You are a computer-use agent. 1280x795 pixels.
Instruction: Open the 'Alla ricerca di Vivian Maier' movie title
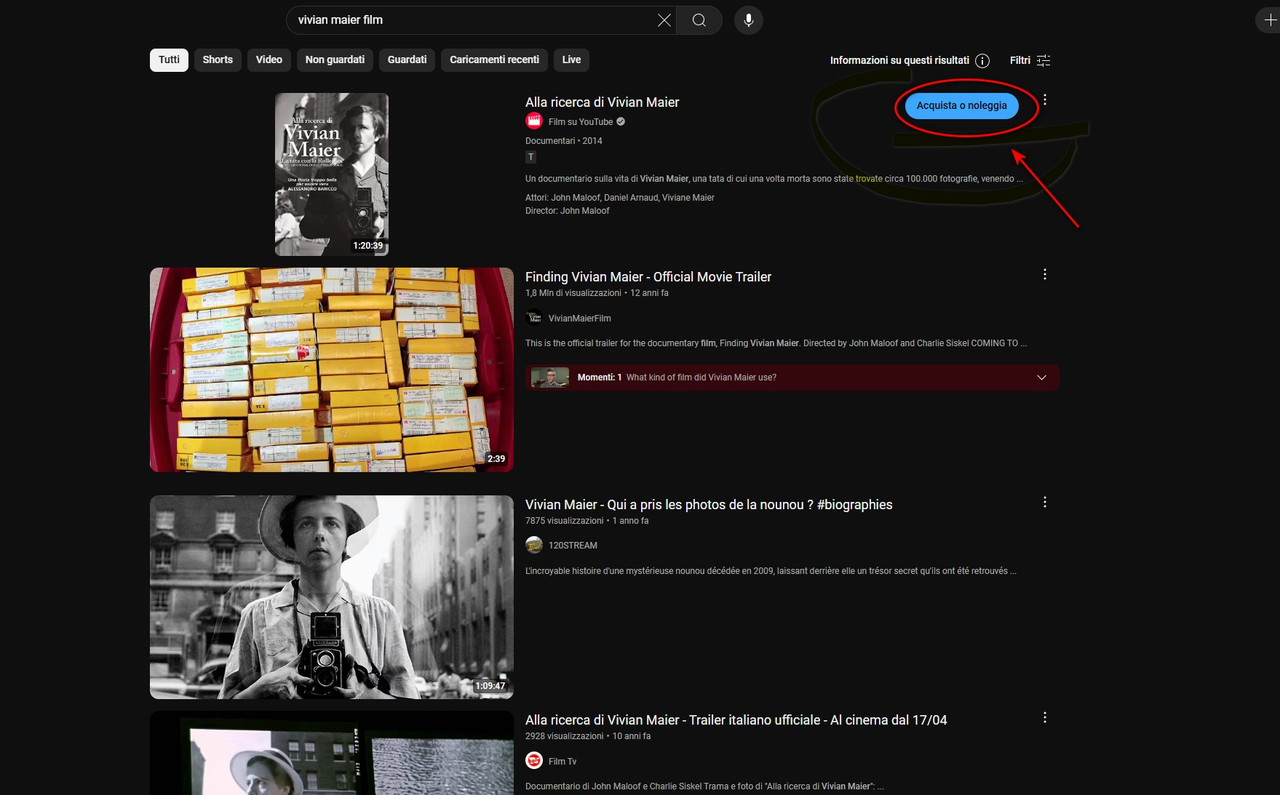602,102
